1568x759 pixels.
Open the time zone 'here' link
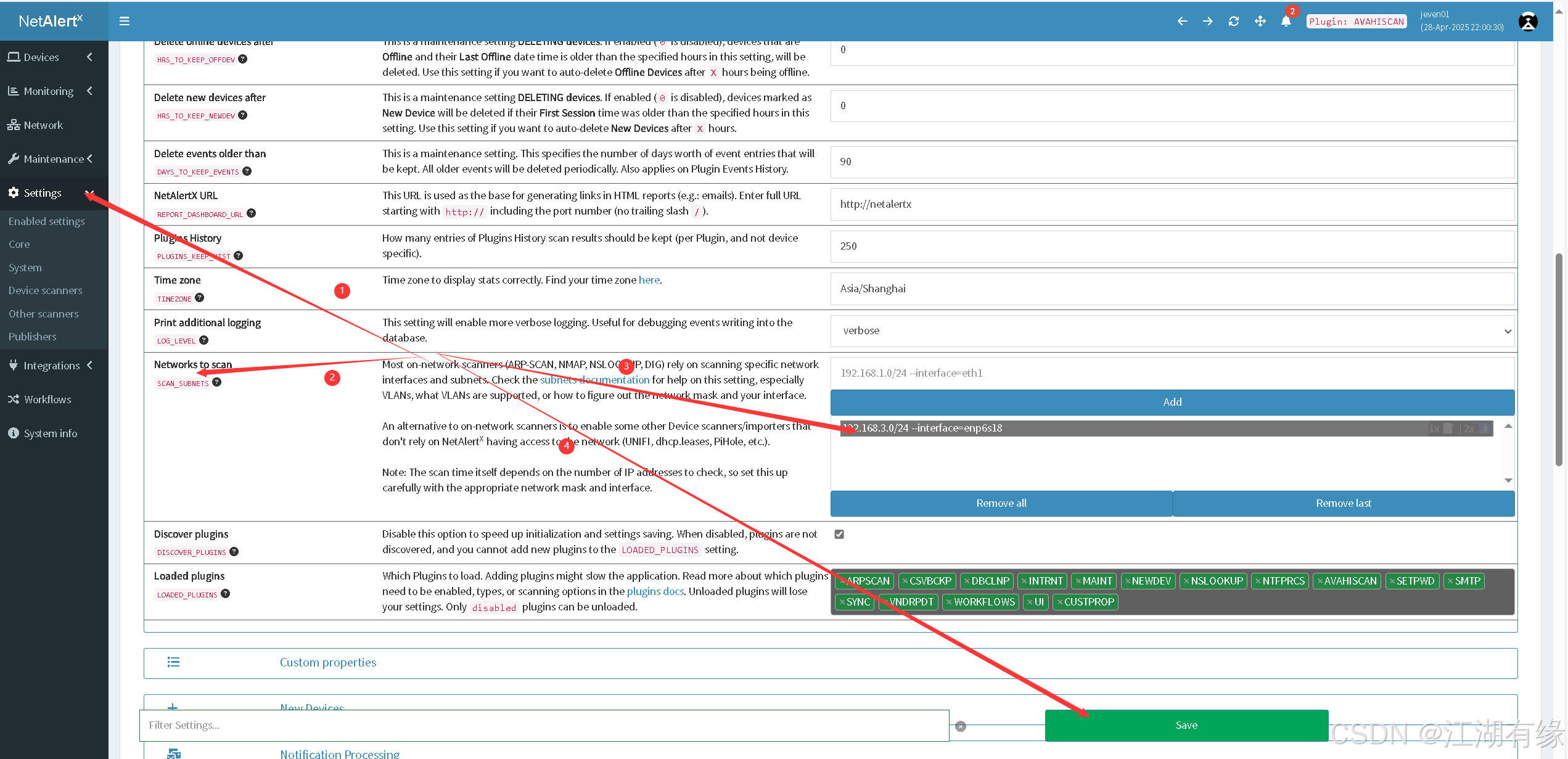[x=649, y=280]
